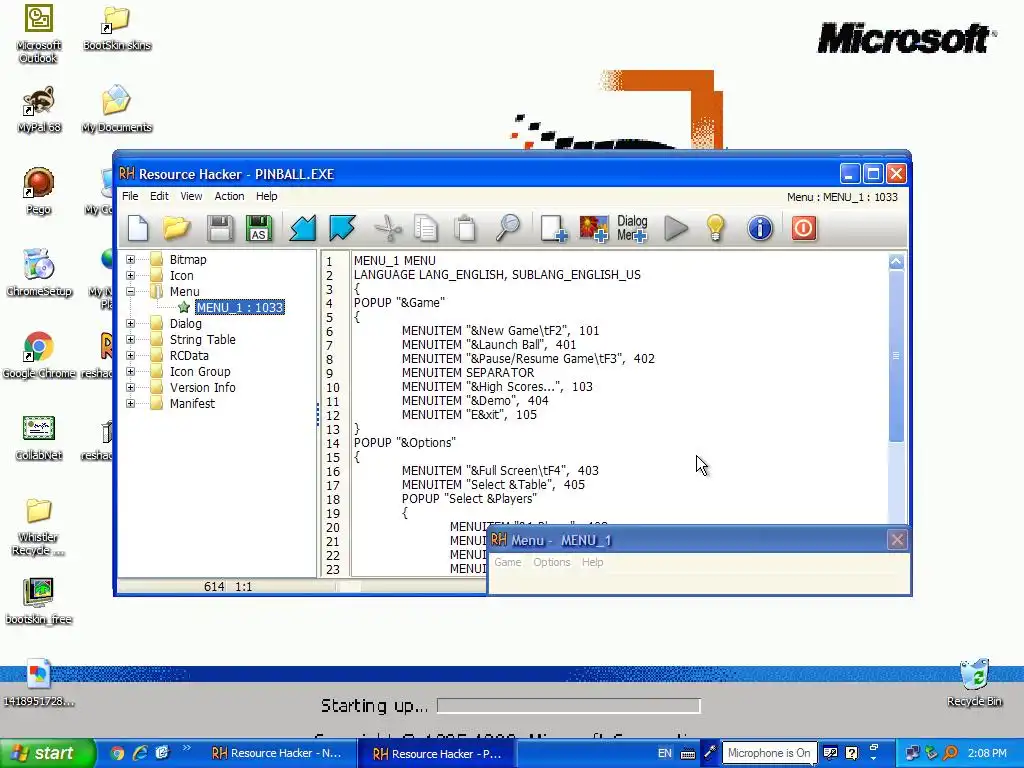This screenshot has width=1024, height=768.
Task: Click the light bulb icon
Action: click(x=716, y=229)
